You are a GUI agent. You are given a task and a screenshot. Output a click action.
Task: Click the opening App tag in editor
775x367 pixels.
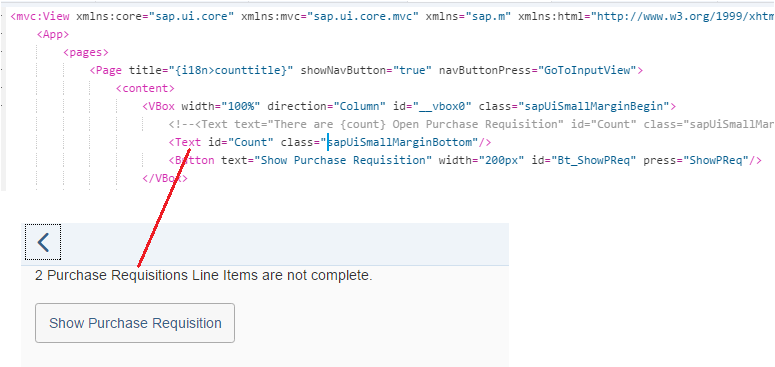click(x=53, y=35)
